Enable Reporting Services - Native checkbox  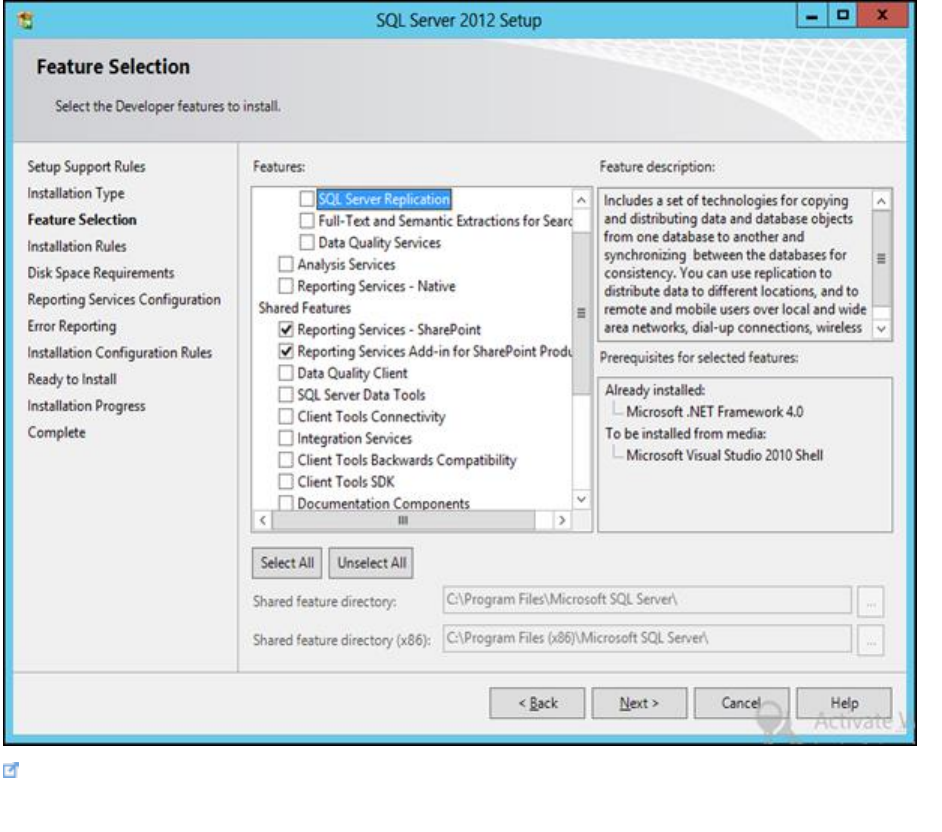[286, 286]
